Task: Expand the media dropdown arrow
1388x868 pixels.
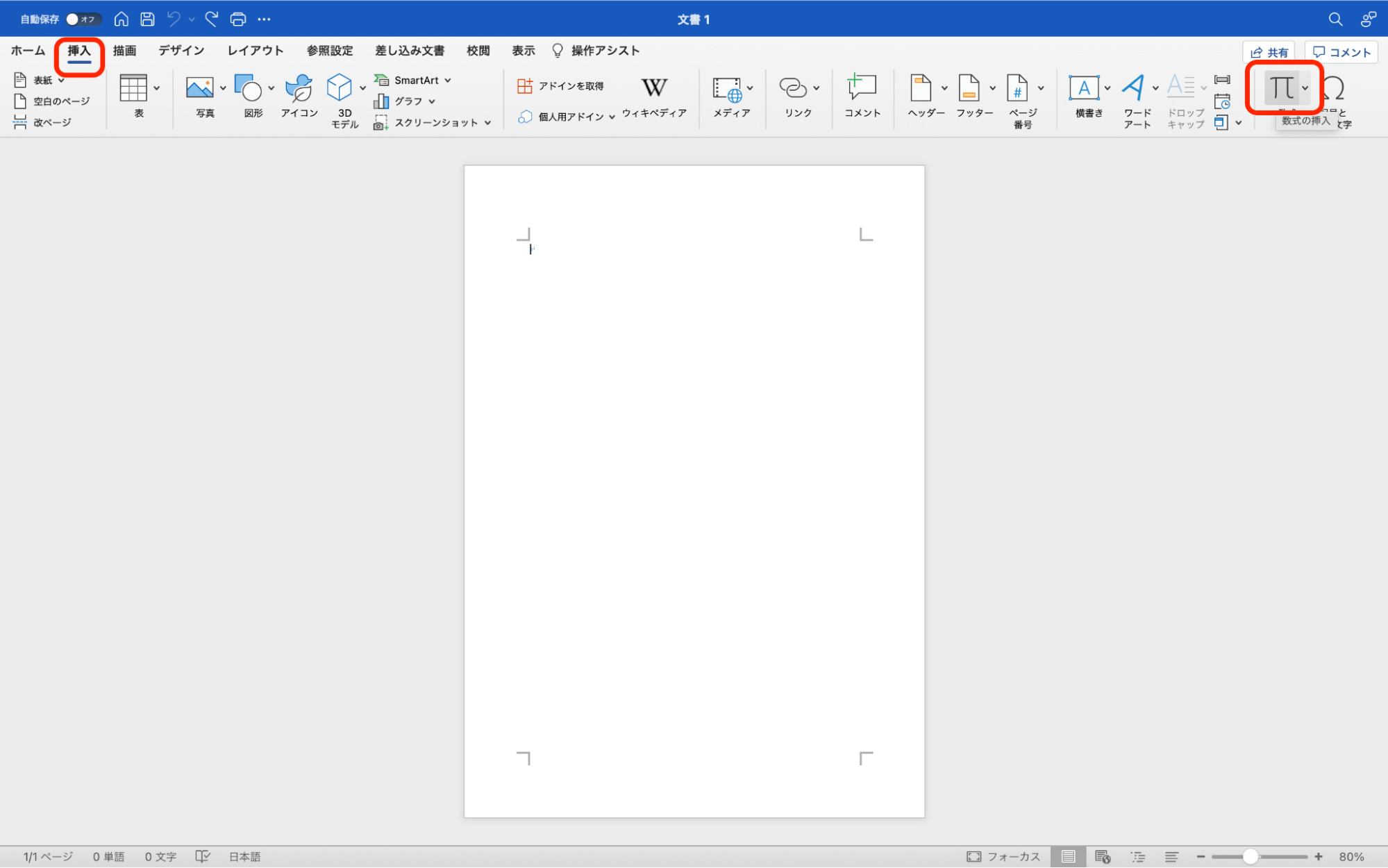Action: pyautogui.click(x=750, y=88)
